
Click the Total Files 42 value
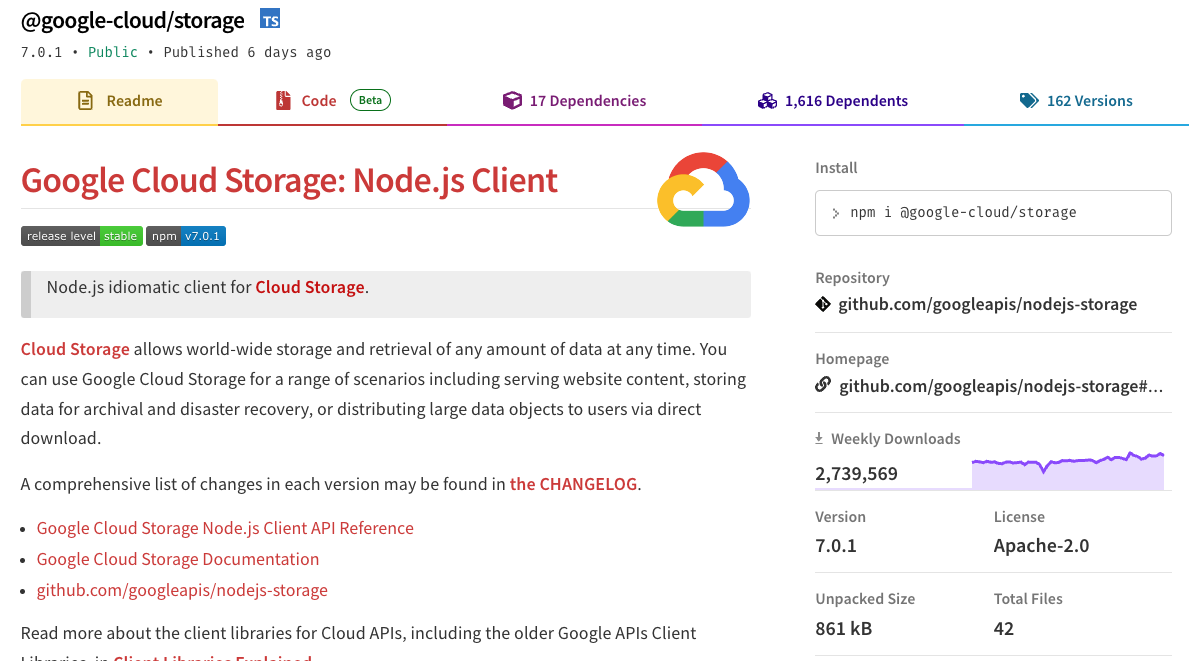(1004, 629)
